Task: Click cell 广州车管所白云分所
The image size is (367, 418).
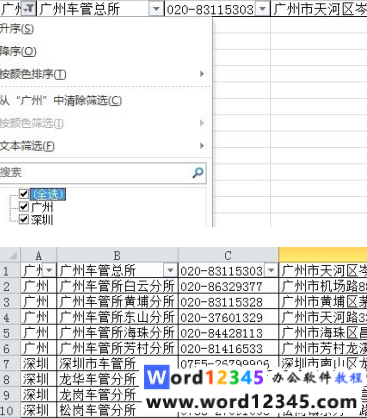Action: tap(117, 286)
